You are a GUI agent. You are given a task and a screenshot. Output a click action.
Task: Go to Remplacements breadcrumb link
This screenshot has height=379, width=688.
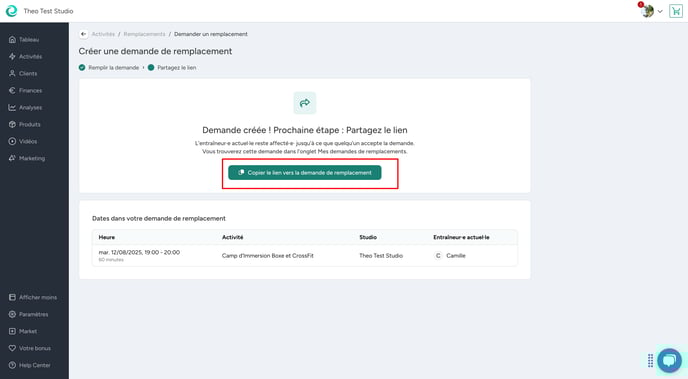[x=144, y=34]
